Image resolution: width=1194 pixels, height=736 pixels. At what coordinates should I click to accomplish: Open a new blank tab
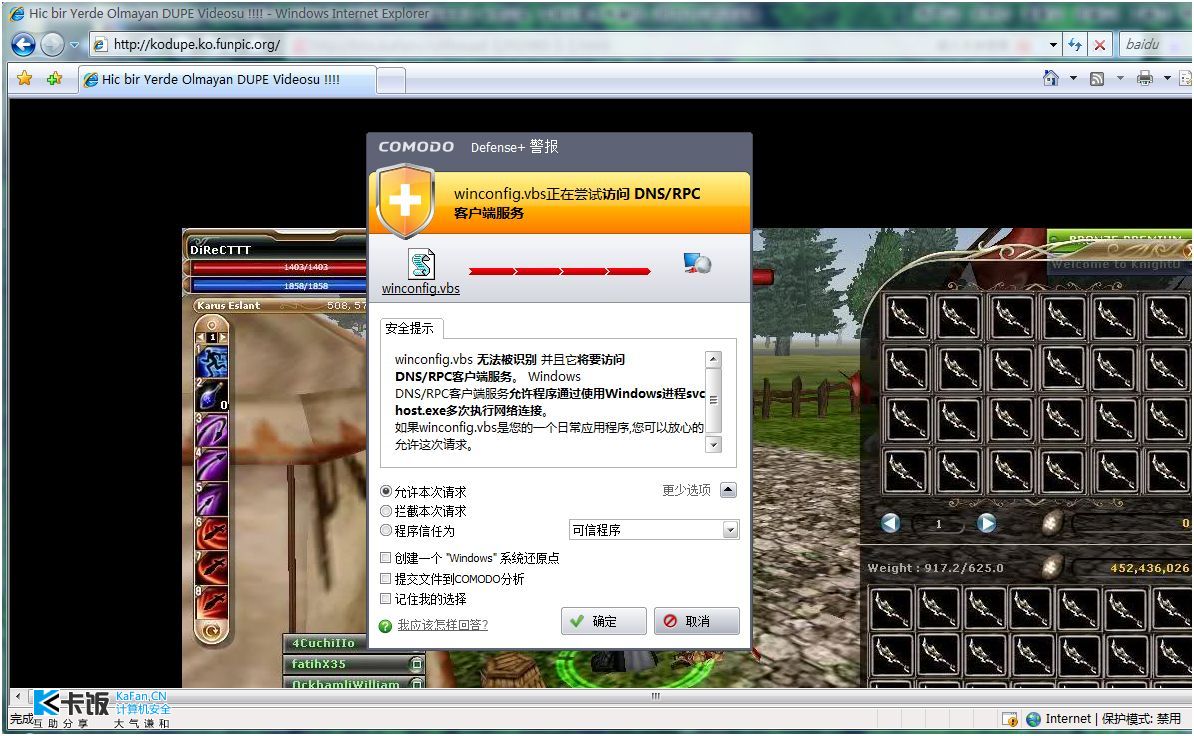pyautogui.click(x=391, y=80)
